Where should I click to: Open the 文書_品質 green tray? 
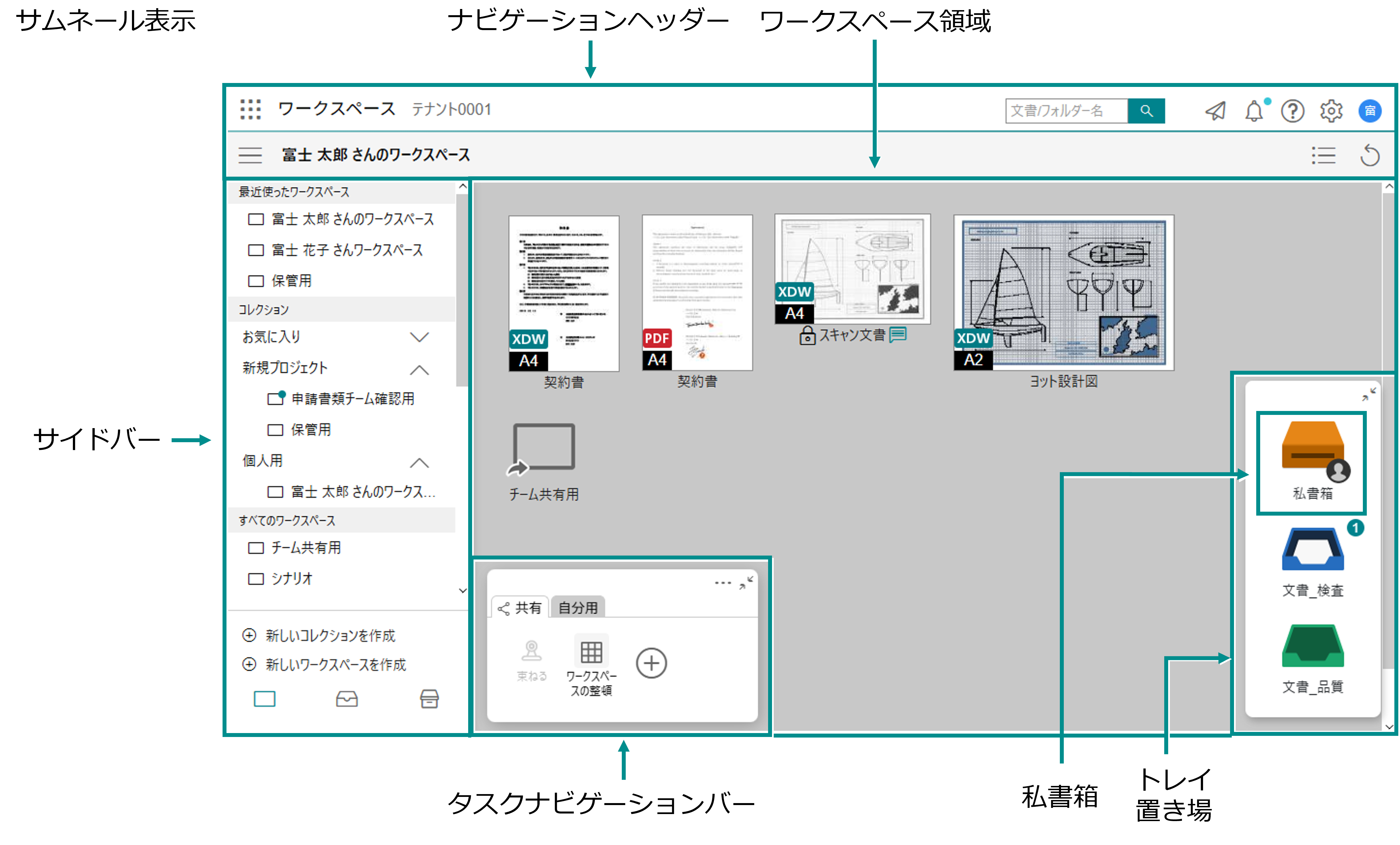(x=1312, y=659)
